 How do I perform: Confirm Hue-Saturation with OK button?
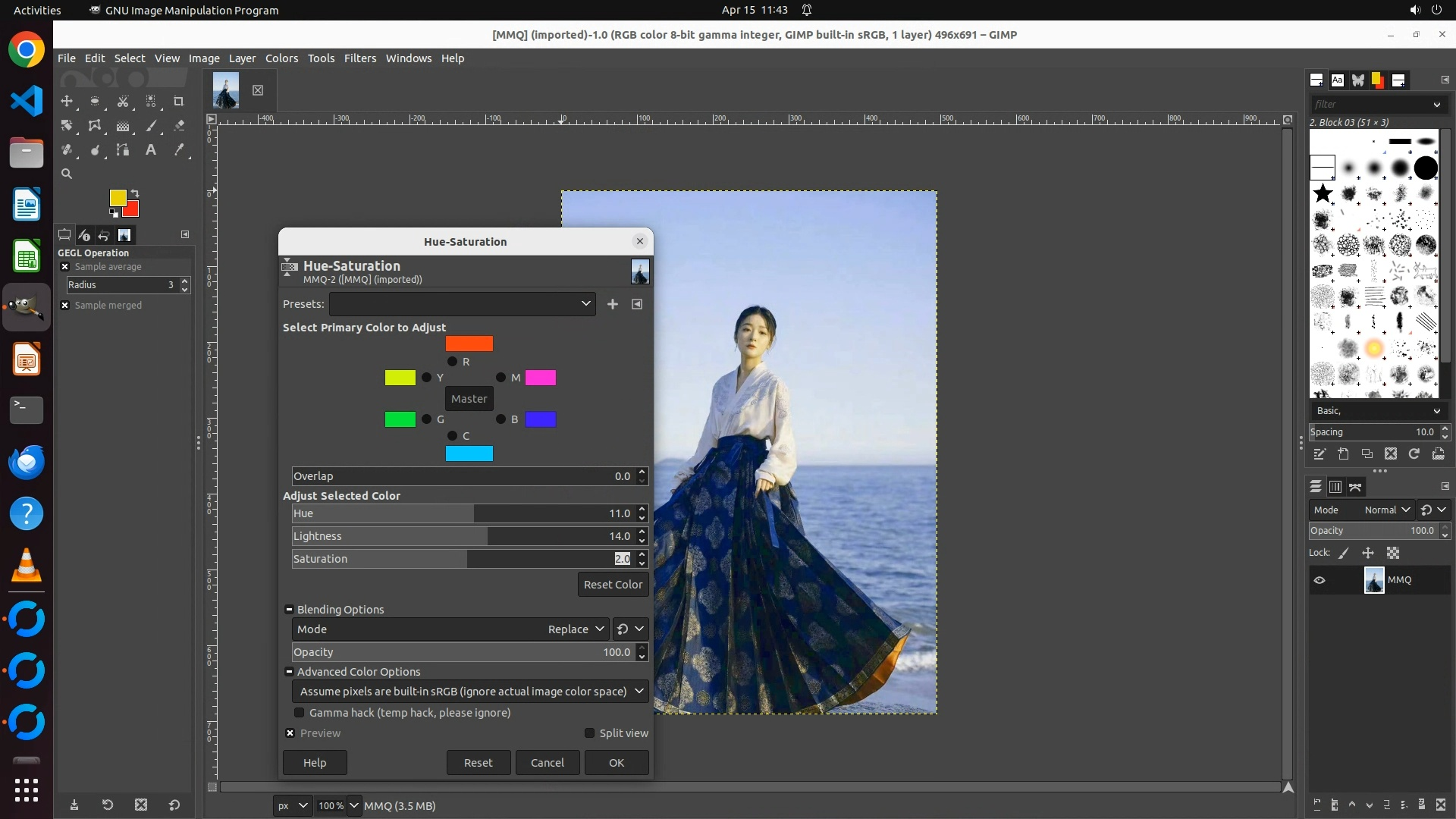pyautogui.click(x=616, y=763)
